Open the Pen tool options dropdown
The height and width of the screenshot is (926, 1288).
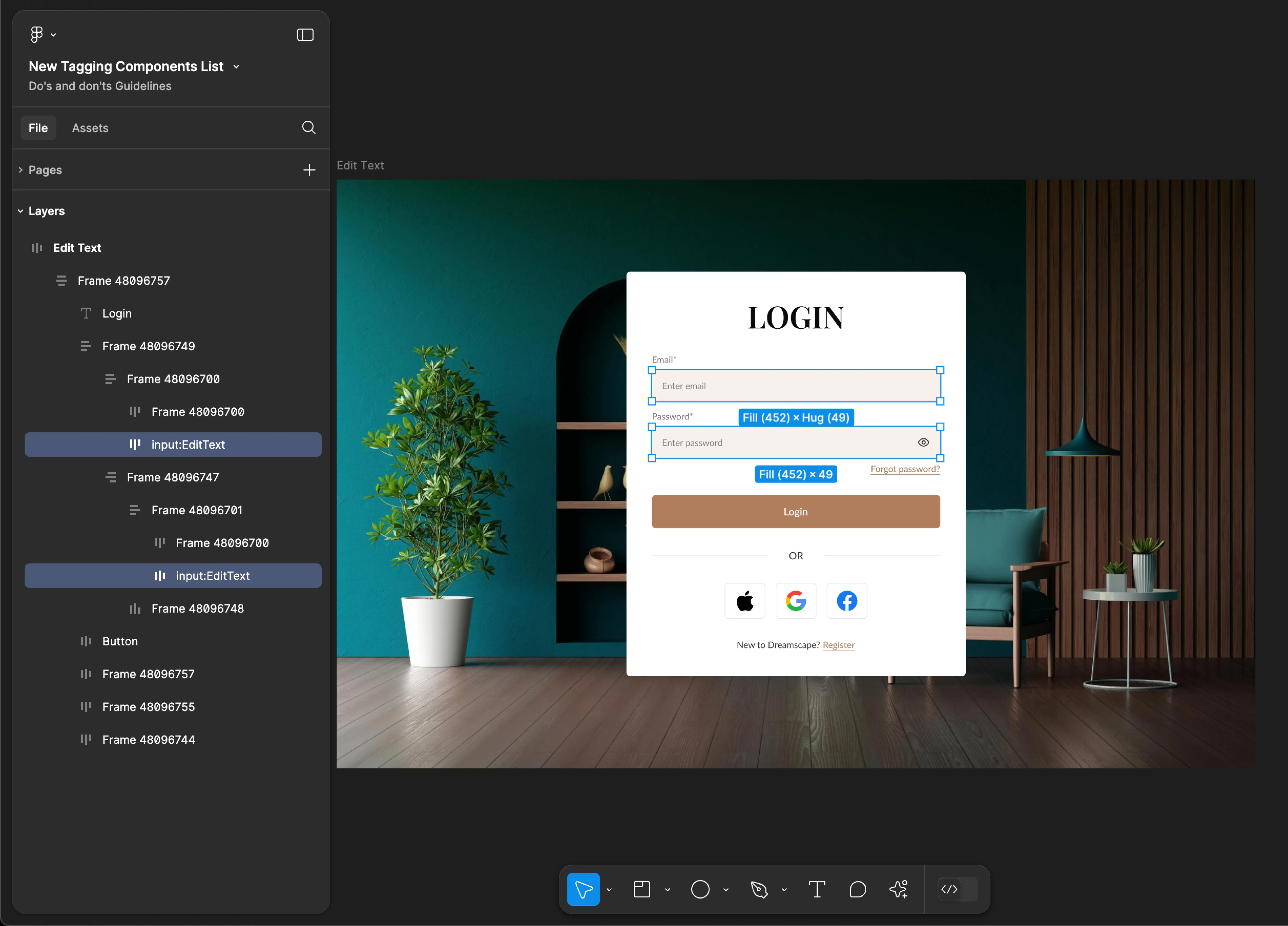click(785, 890)
